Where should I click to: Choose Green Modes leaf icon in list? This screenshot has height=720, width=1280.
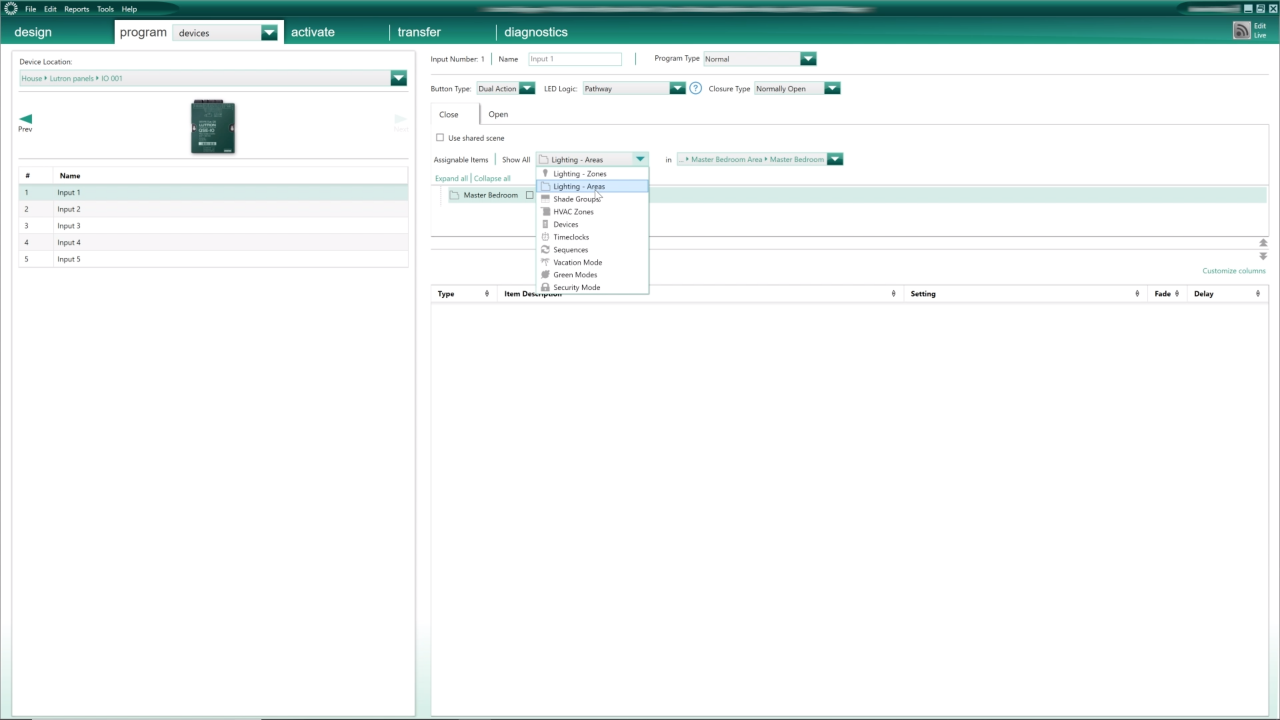[545, 275]
